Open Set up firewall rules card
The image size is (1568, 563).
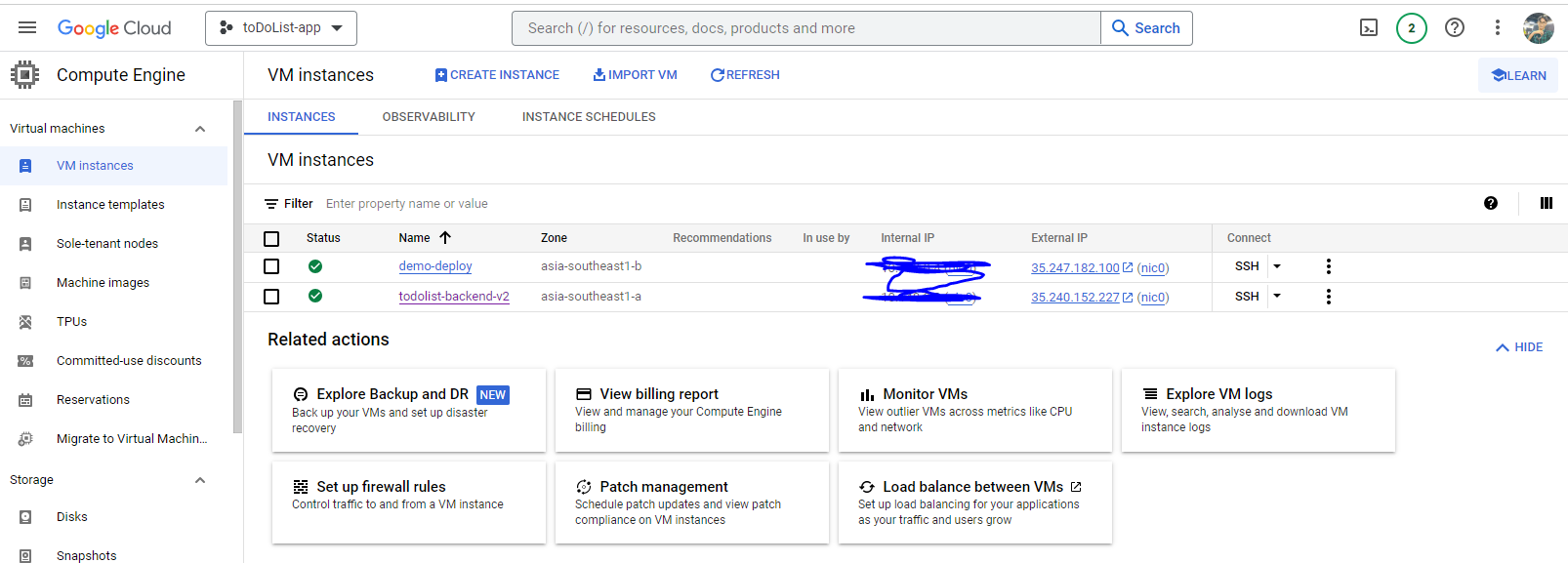tap(409, 503)
